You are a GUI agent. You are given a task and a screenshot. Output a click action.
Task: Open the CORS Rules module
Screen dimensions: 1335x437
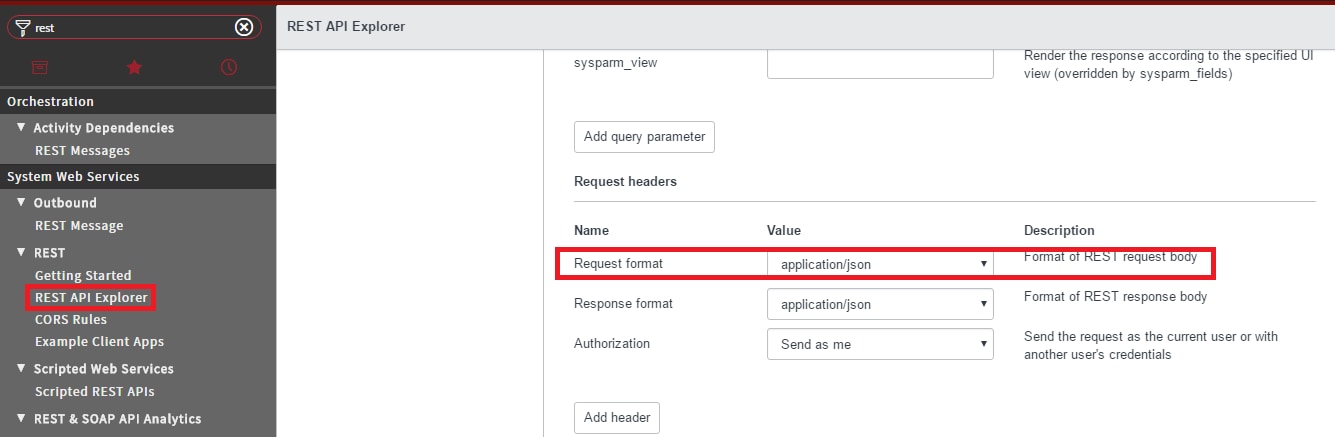71,319
